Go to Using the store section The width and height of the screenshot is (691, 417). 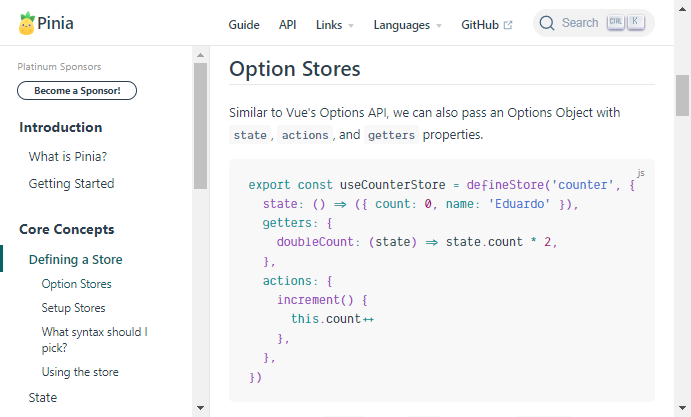click(80, 372)
